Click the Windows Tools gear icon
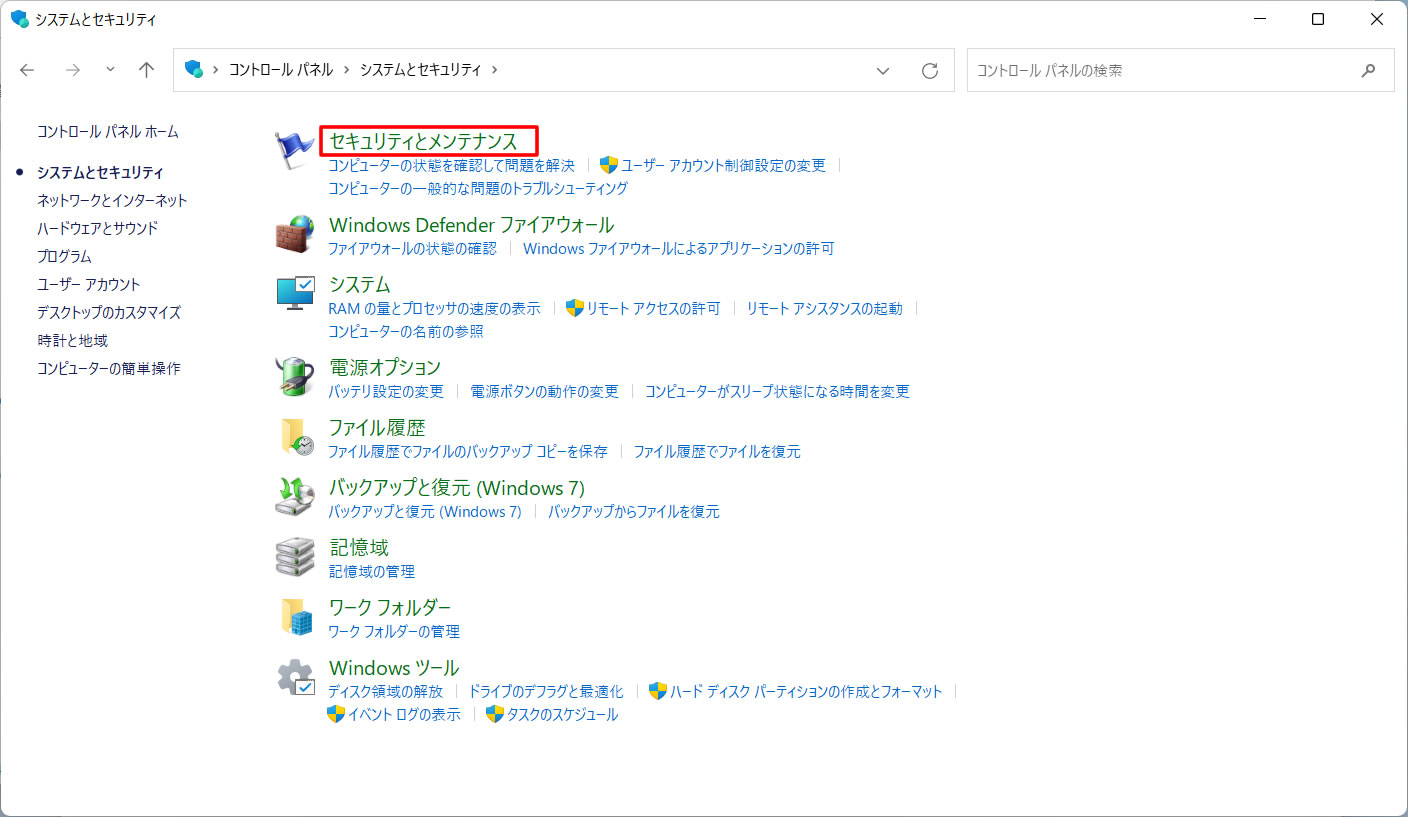 coord(296,677)
